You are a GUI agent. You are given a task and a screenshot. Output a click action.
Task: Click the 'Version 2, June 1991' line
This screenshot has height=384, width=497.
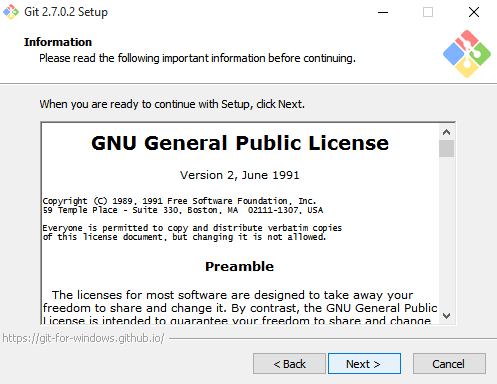click(240, 175)
